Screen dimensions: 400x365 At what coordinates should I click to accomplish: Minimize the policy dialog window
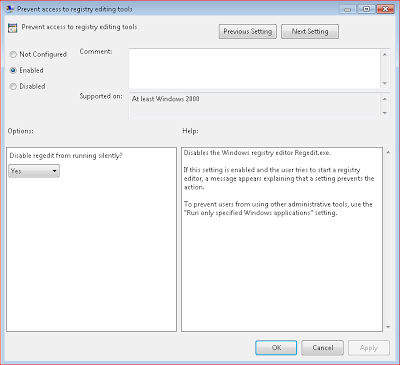pyautogui.click(x=348, y=9)
